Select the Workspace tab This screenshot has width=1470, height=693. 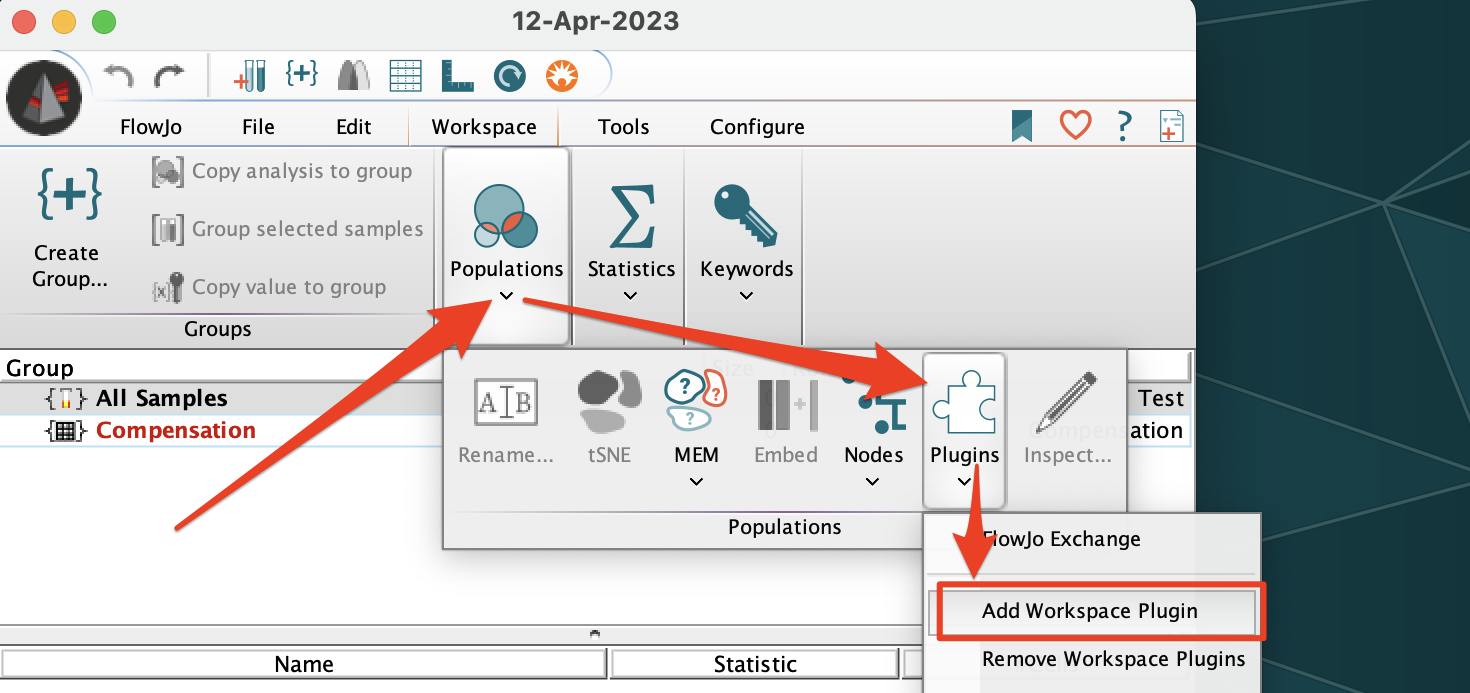point(484,127)
